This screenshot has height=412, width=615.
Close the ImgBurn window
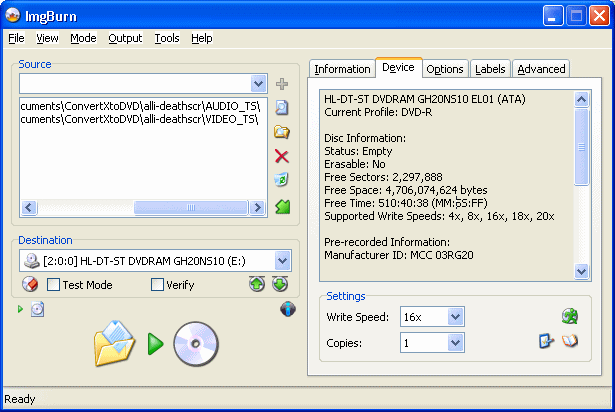pyautogui.click(x=599, y=16)
